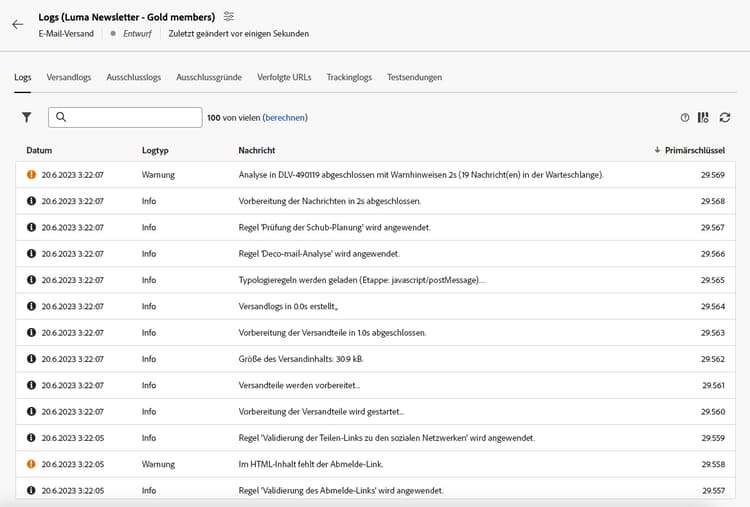The image size is (750, 507).
Task: Click 'Info' log type in row 29.562
Action: [149, 359]
